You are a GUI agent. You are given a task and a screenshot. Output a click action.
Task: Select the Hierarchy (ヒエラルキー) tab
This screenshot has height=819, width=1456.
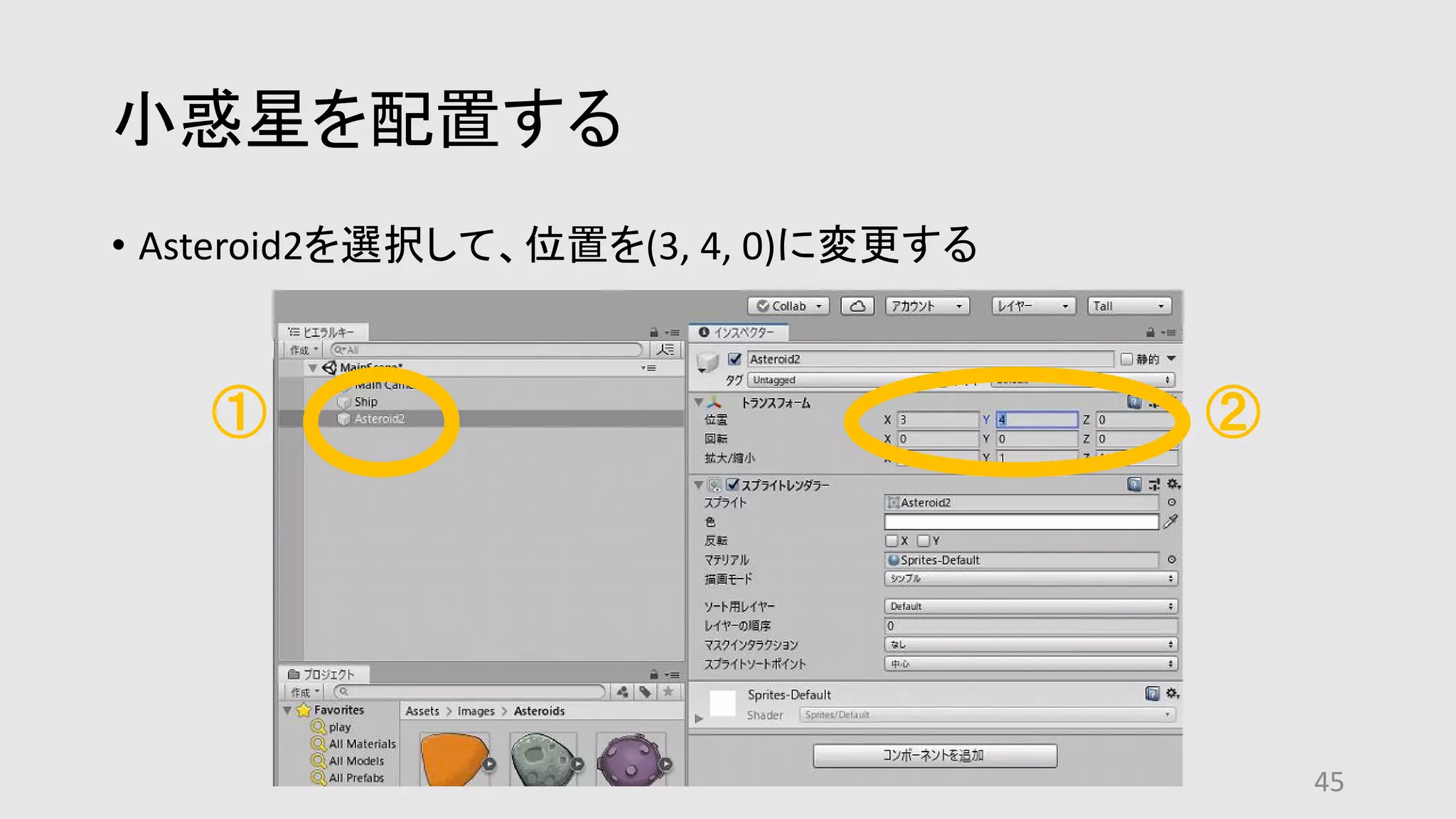[x=322, y=333]
